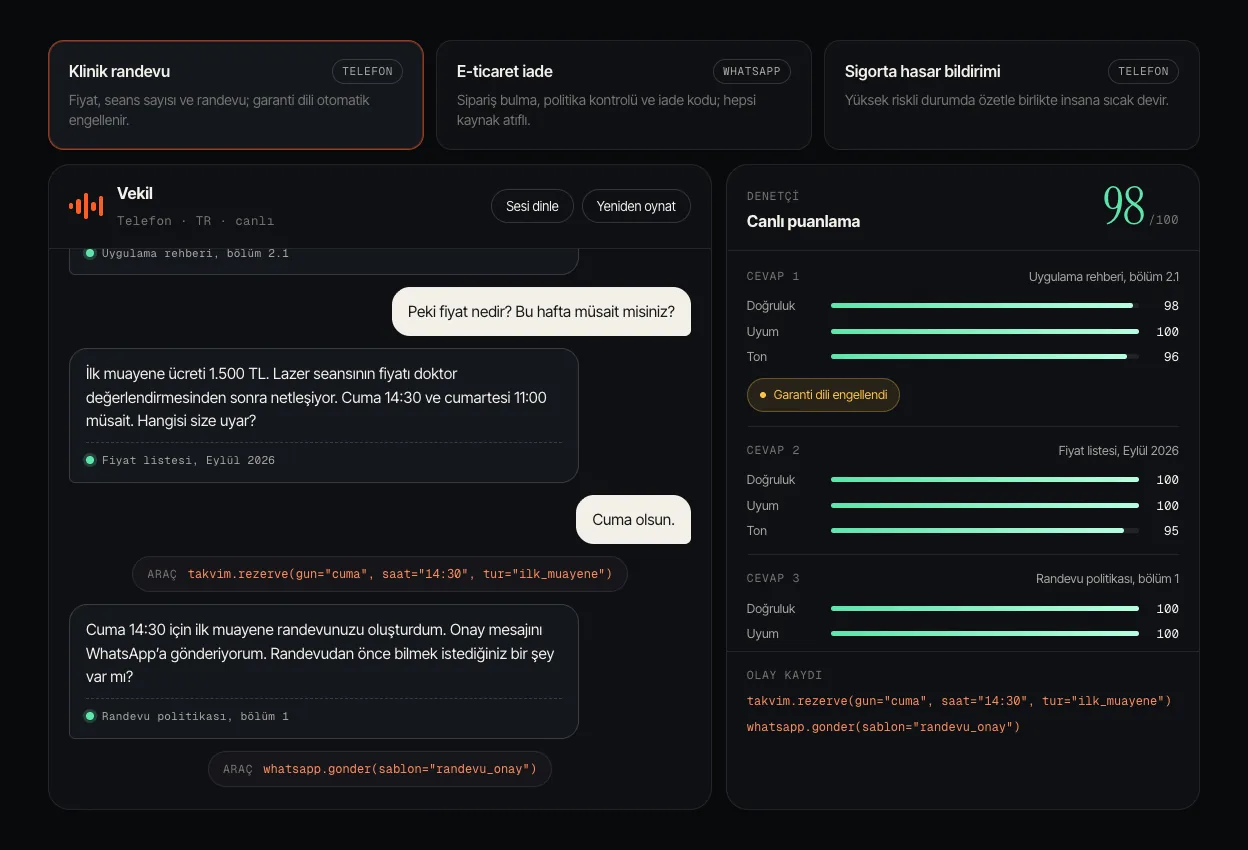The height and width of the screenshot is (850, 1248).
Task: Click the Cevap 2 Ton score bar
Action: [985, 530]
